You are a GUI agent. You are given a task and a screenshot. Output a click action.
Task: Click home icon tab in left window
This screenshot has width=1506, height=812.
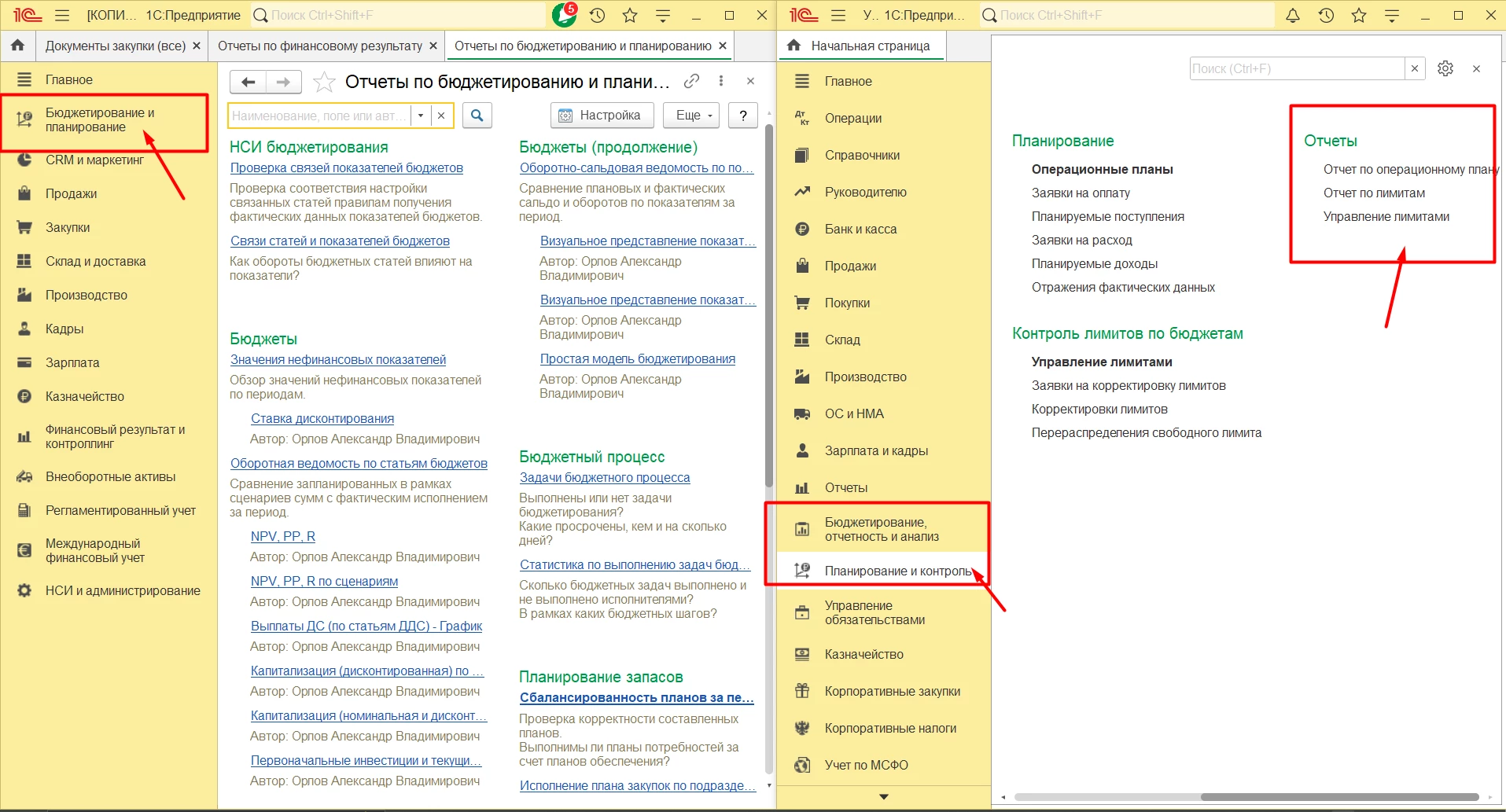17,46
